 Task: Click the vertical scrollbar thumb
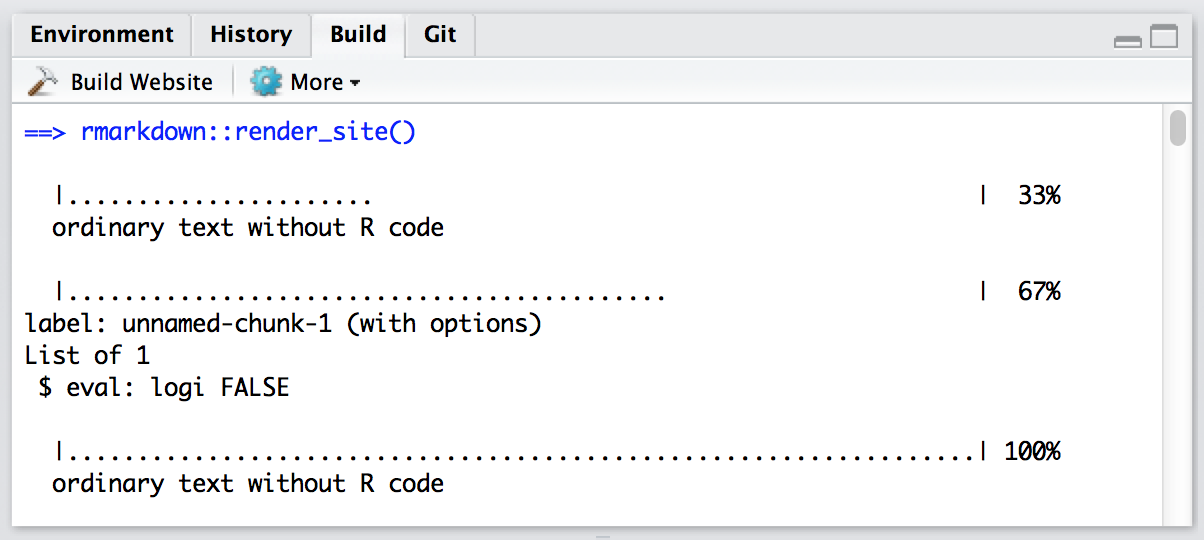1178,131
